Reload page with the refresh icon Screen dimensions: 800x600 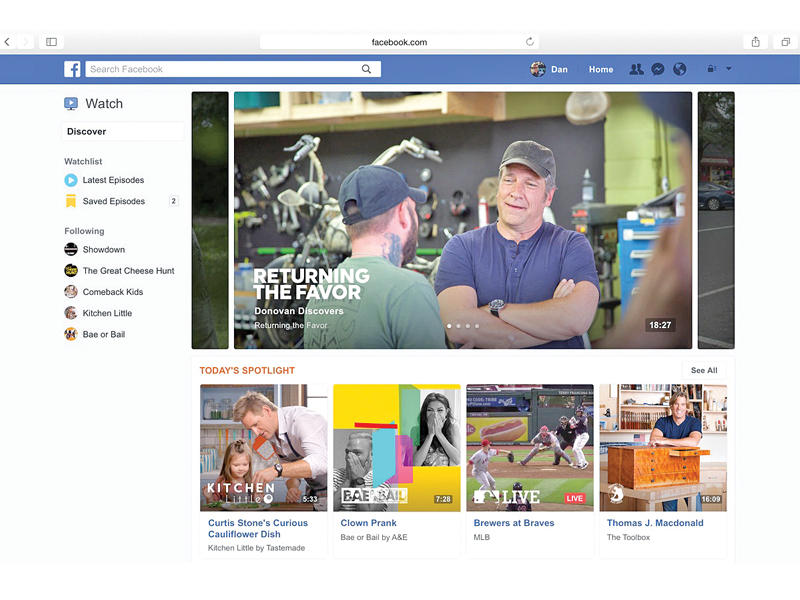pos(529,42)
